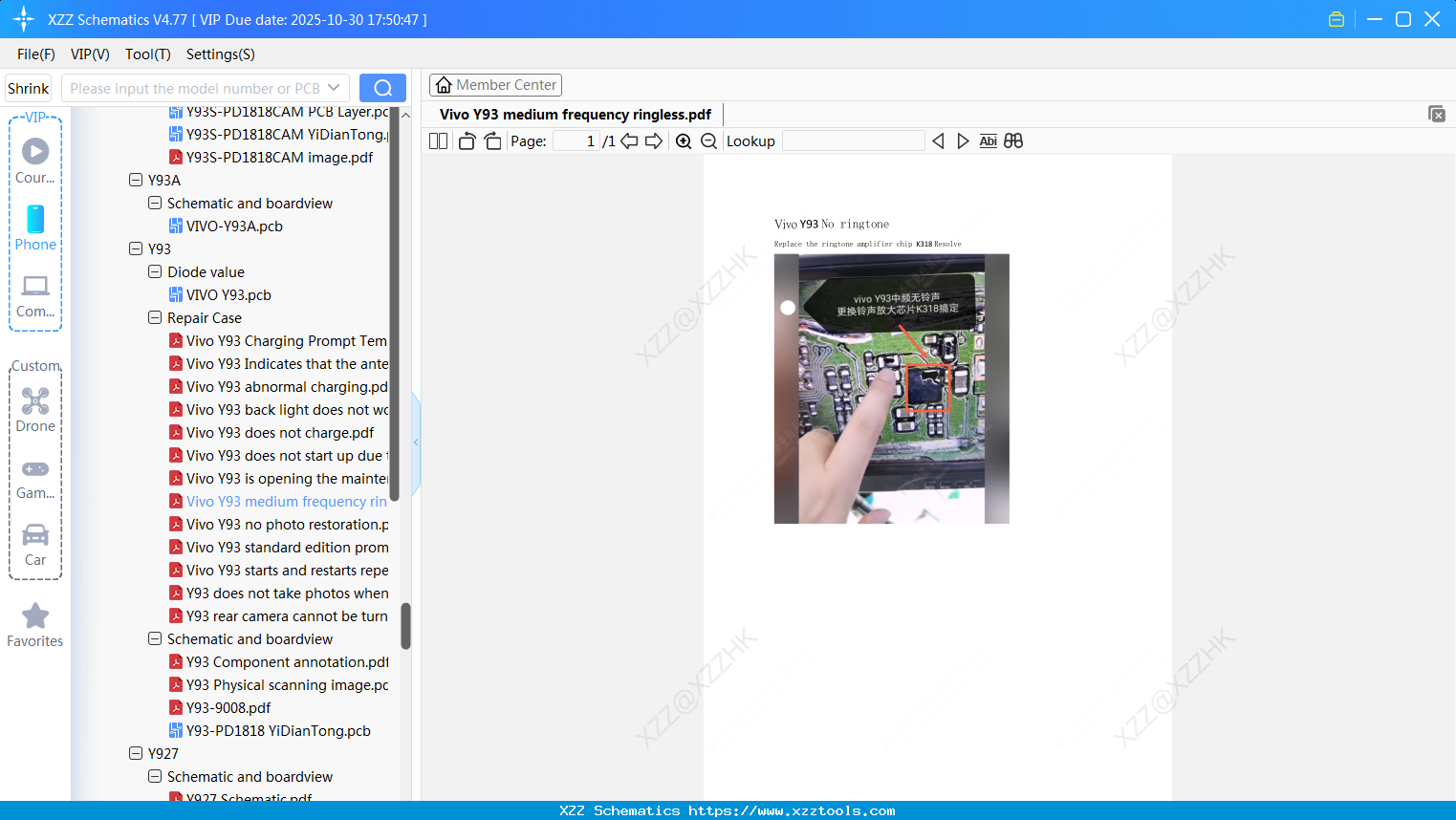Open the Y93S-PD1818CAM image.pdf file
Viewport: 1456px width, 820px height.
(x=279, y=158)
